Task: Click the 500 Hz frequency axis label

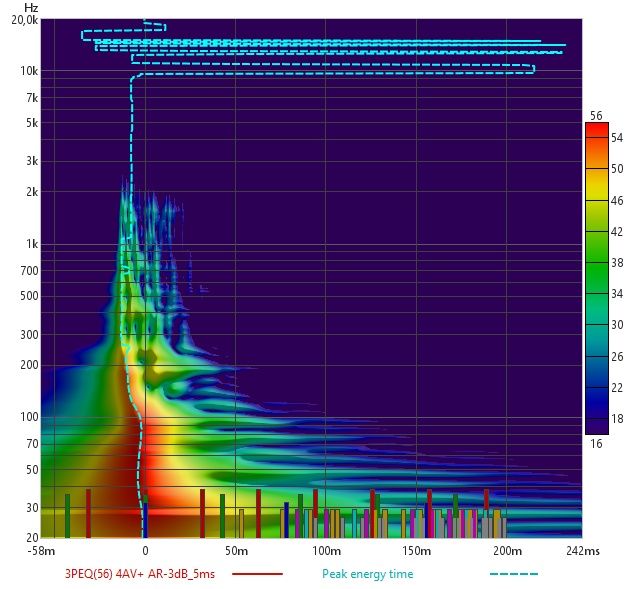Action: pos(28,296)
